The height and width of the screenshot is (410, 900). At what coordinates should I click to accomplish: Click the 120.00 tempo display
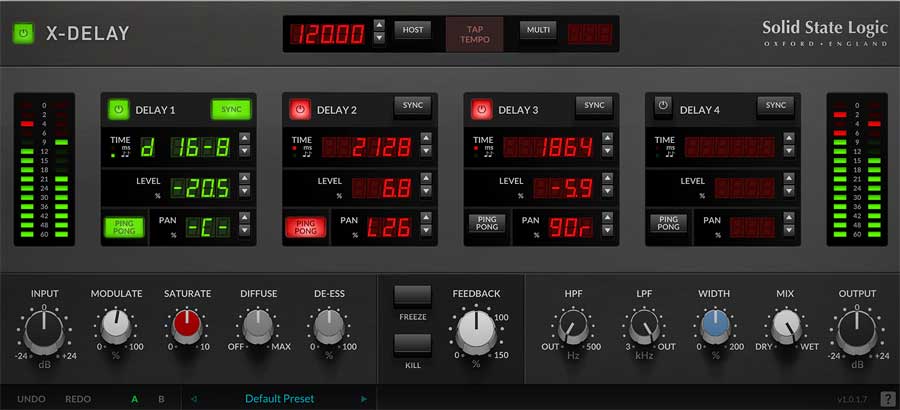tap(328, 34)
